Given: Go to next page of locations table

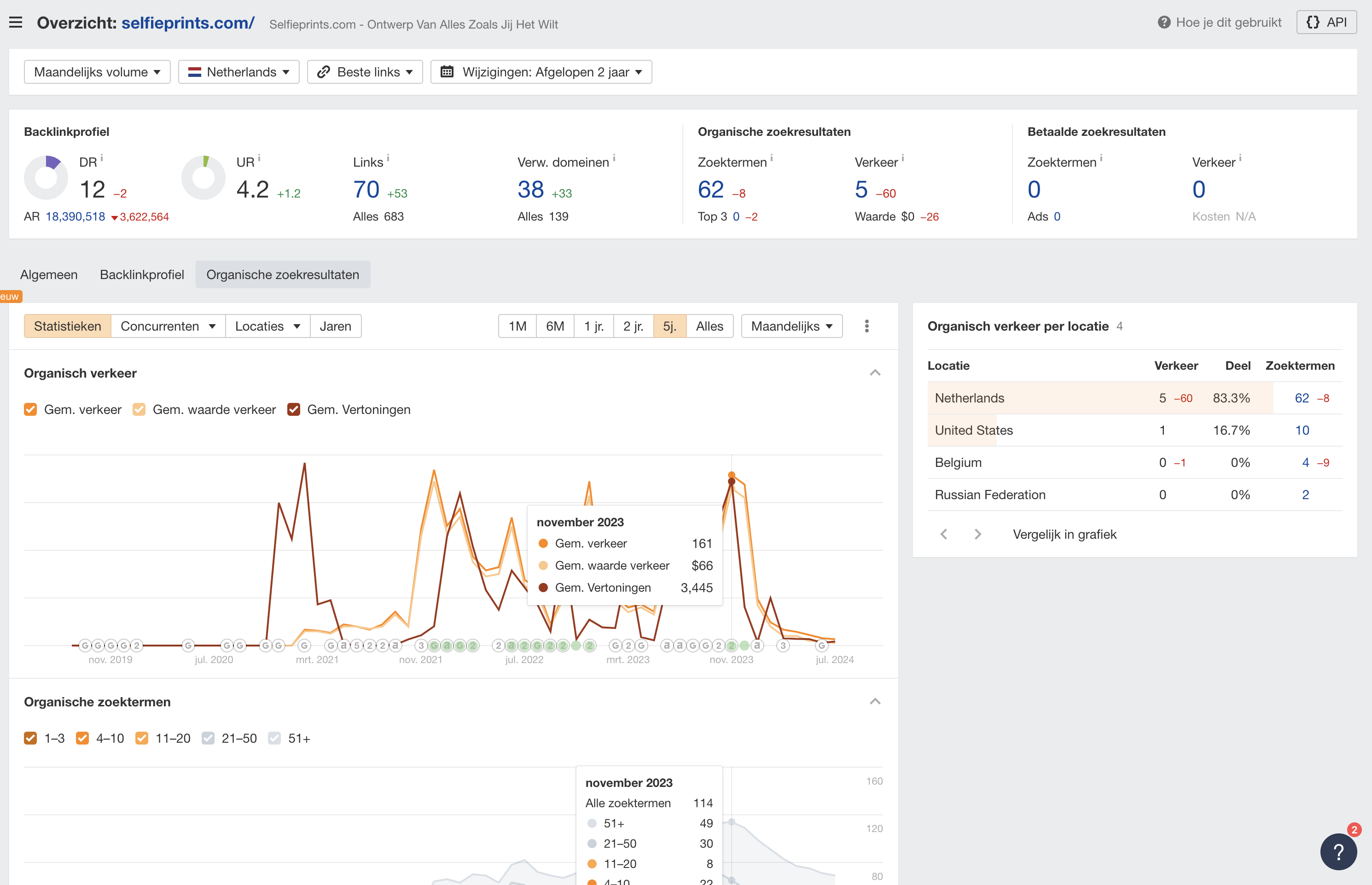Looking at the screenshot, I should pos(977,535).
